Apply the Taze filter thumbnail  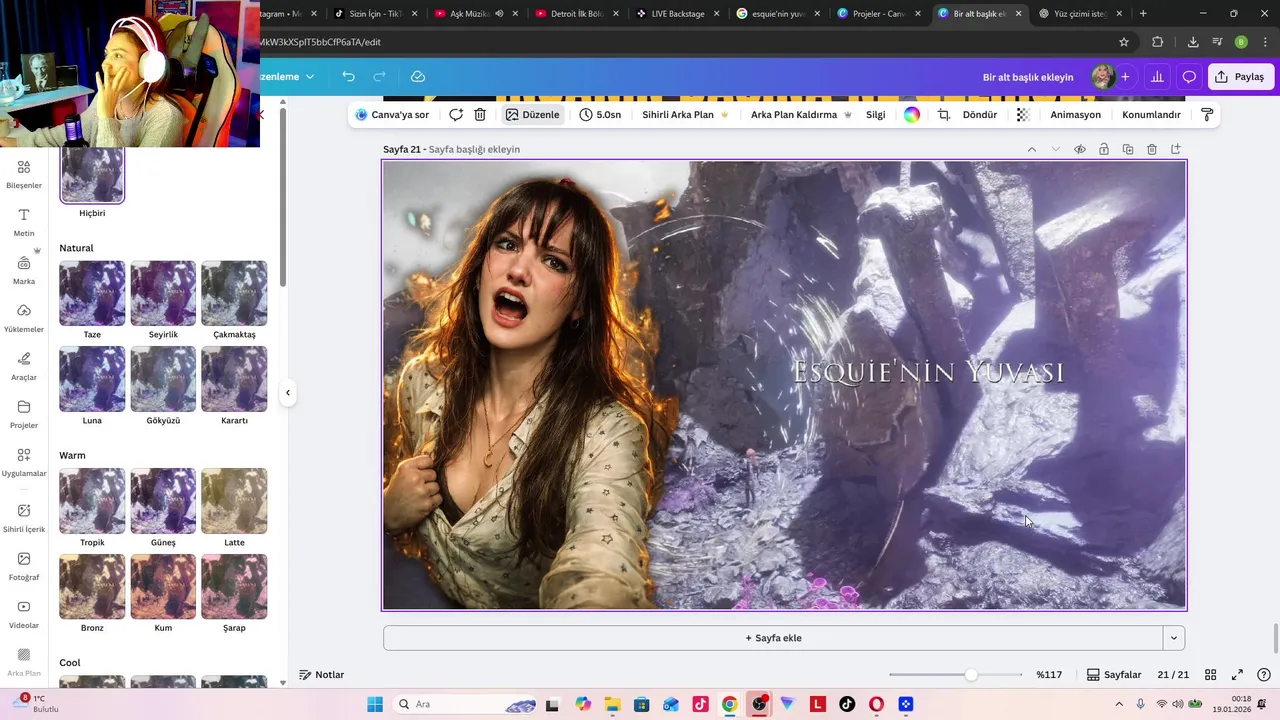92,293
